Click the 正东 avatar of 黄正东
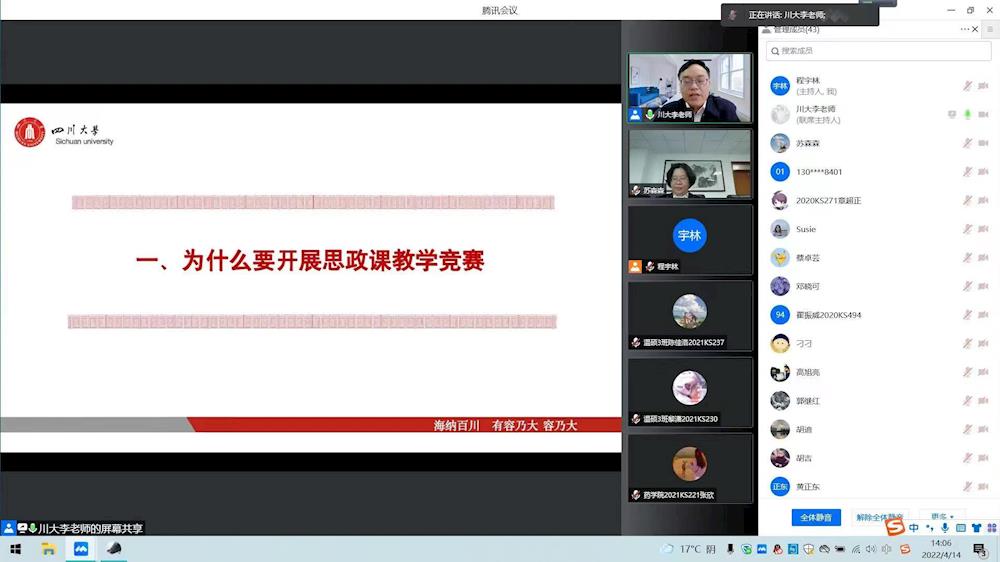1000x562 pixels. [780, 486]
